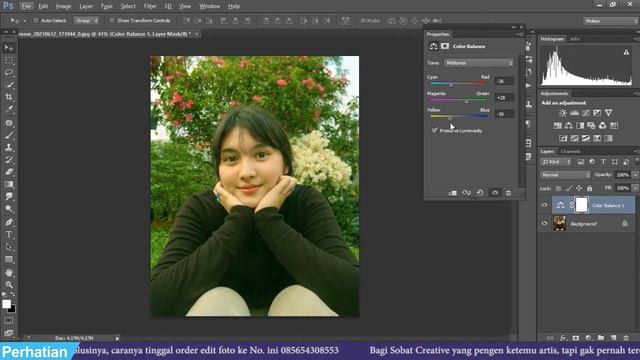
Task: Select the Lasso tool
Action: tap(9, 73)
